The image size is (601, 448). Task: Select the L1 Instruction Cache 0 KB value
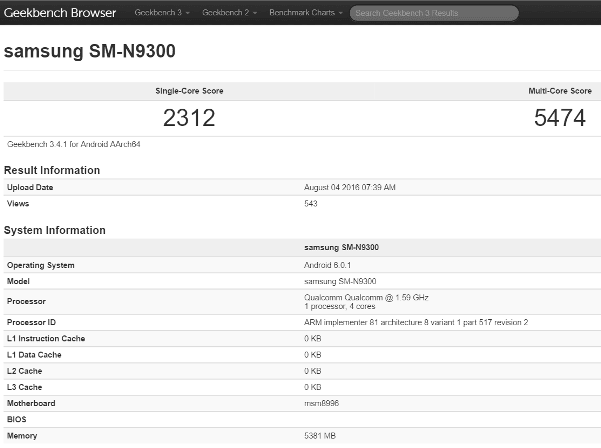coord(312,338)
